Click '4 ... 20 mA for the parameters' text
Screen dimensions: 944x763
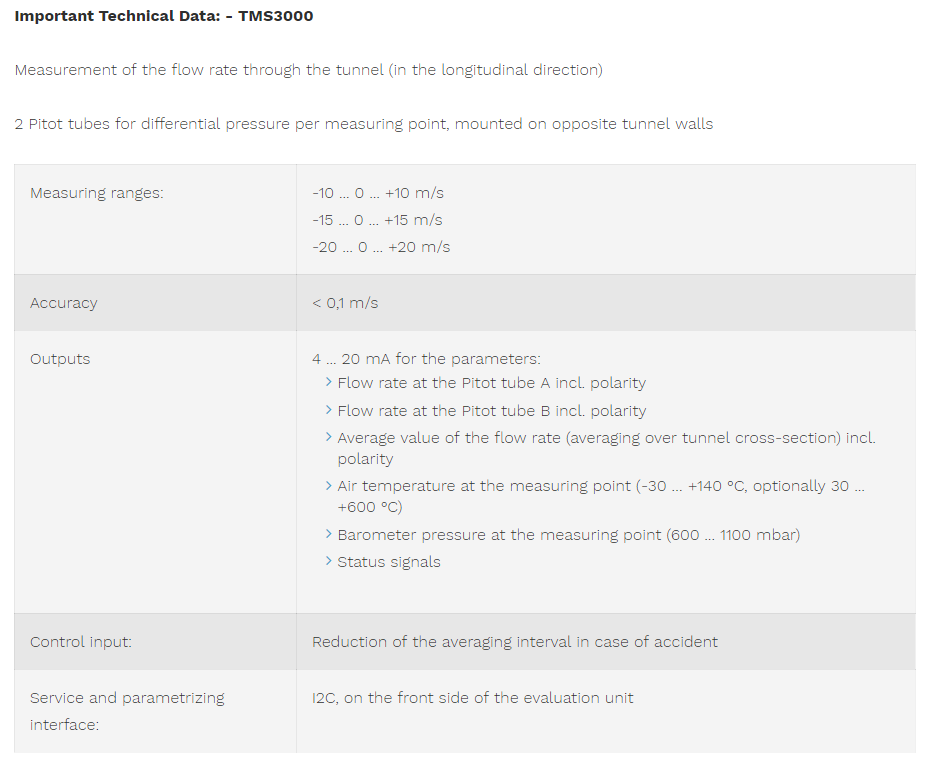[x=426, y=359]
